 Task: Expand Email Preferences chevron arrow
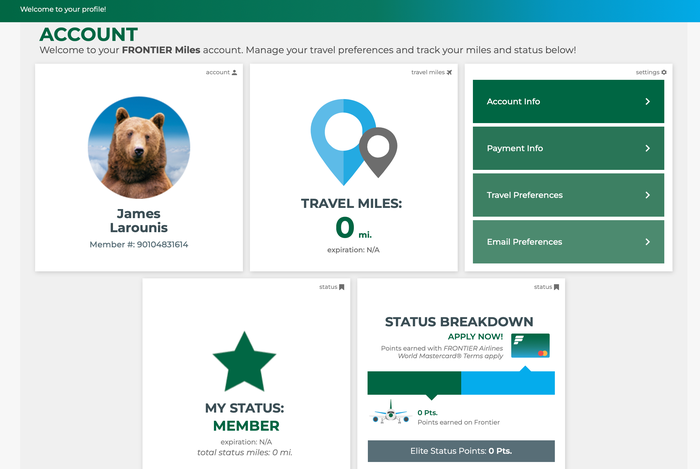(x=647, y=242)
